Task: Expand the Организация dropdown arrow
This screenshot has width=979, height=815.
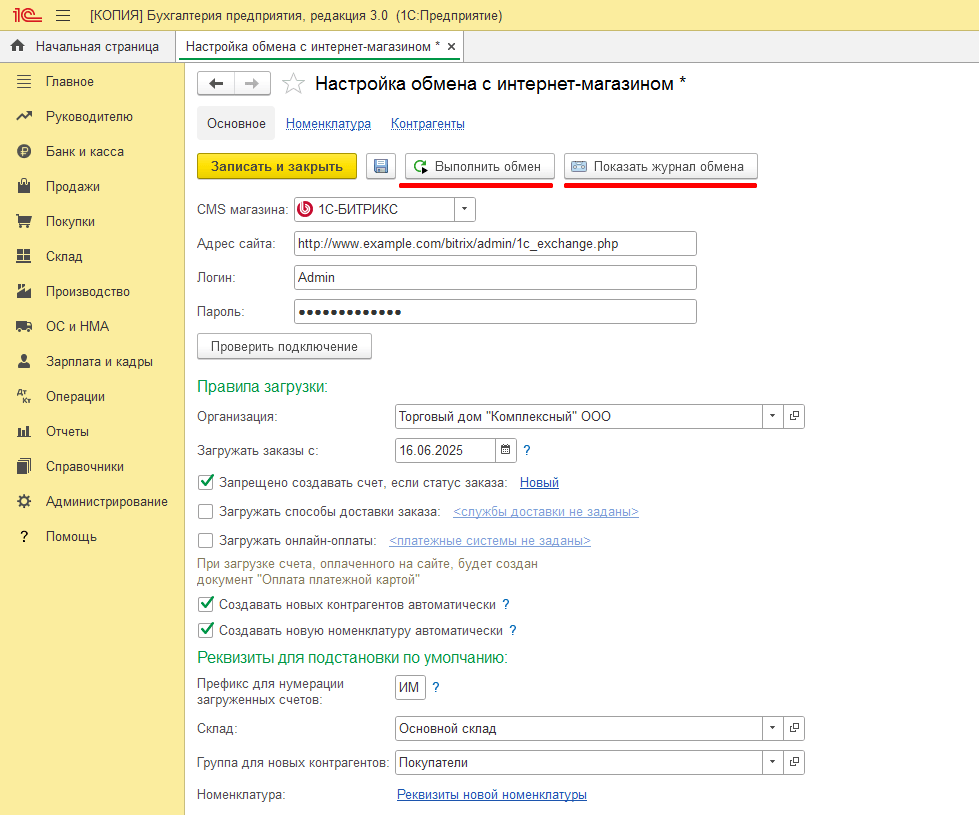Action: tap(772, 416)
